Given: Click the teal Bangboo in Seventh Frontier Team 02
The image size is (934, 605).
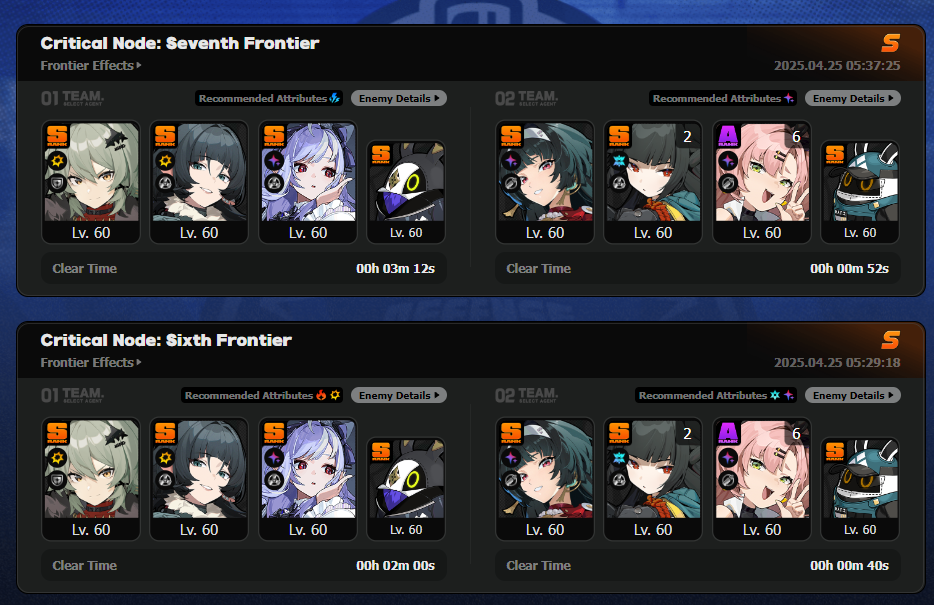Looking at the screenshot, I should 860,192.
